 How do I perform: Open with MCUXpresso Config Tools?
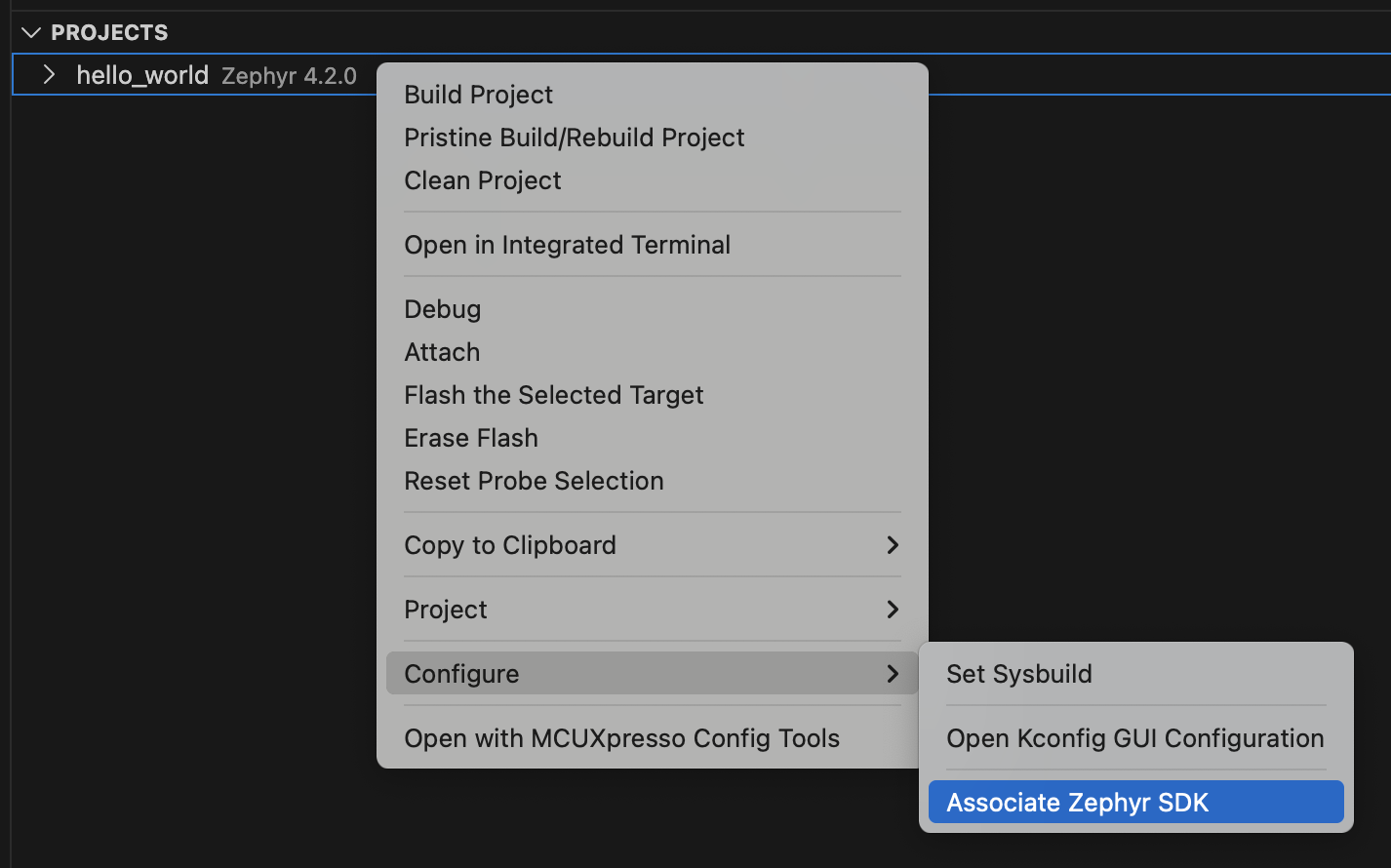(x=621, y=738)
